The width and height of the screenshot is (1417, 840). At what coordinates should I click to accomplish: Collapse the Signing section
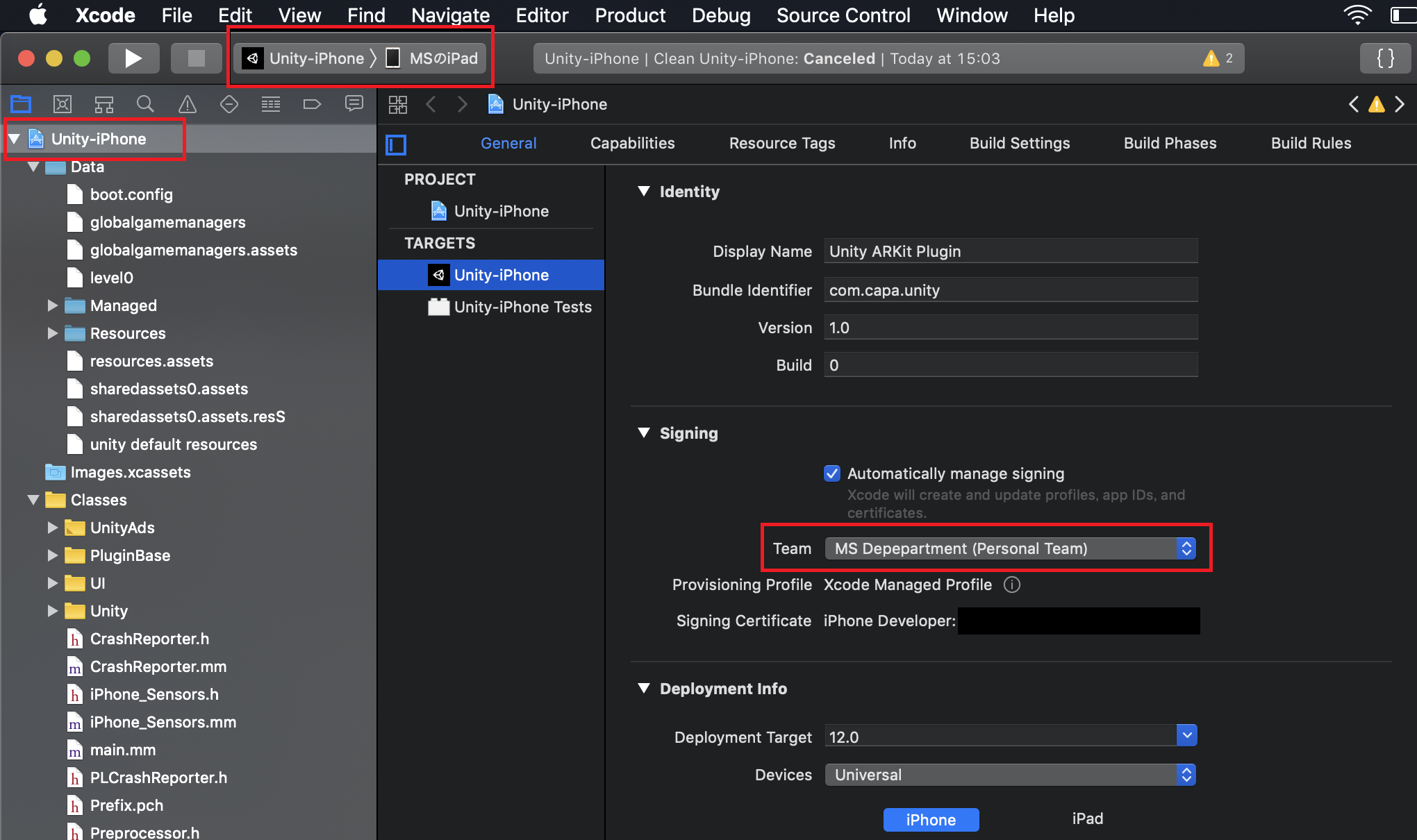click(x=644, y=433)
